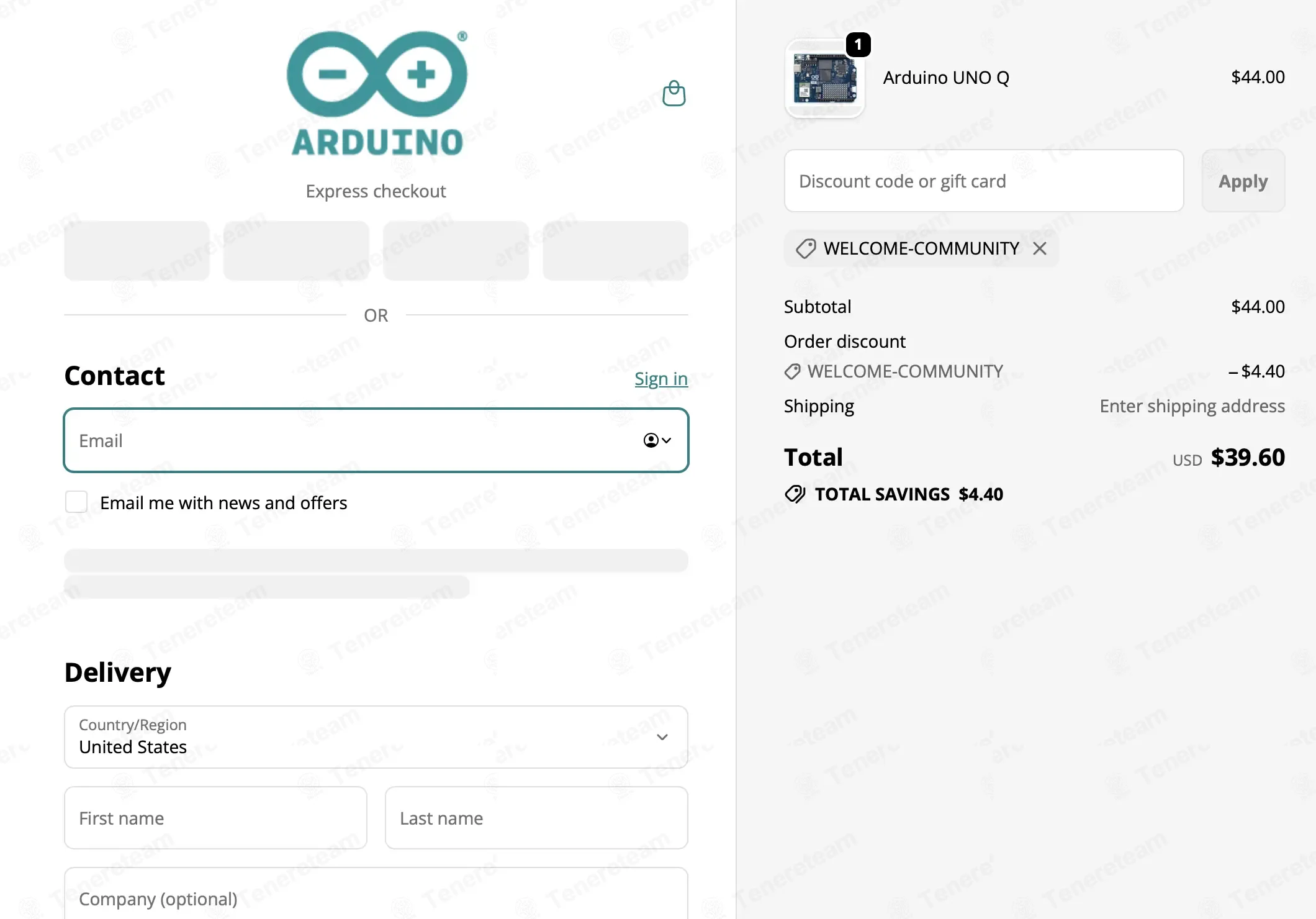Click the Apply discount button
Image resolution: width=1316 pixels, height=919 pixels.
(x=1243, y=181)
